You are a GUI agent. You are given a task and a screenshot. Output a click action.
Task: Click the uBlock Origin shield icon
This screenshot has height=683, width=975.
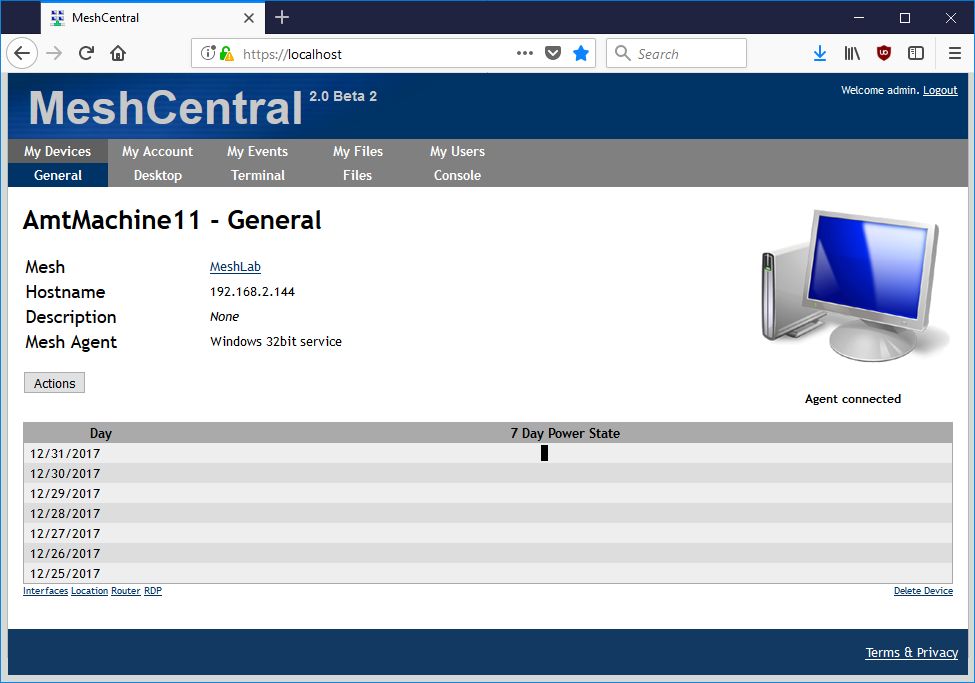884,54
